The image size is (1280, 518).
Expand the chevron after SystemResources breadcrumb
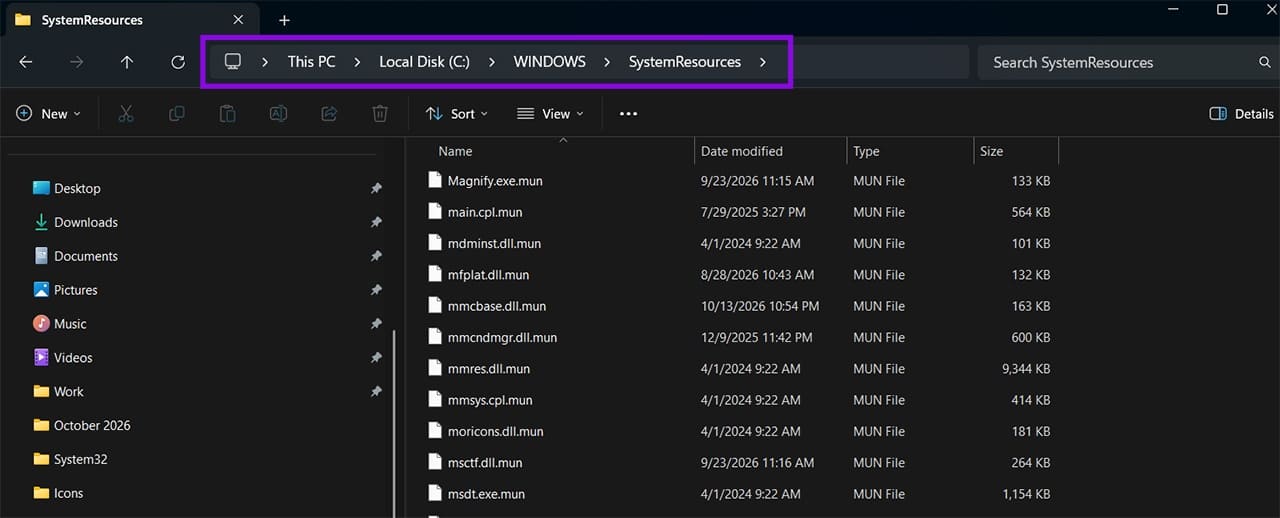click(x=763, y=62)
